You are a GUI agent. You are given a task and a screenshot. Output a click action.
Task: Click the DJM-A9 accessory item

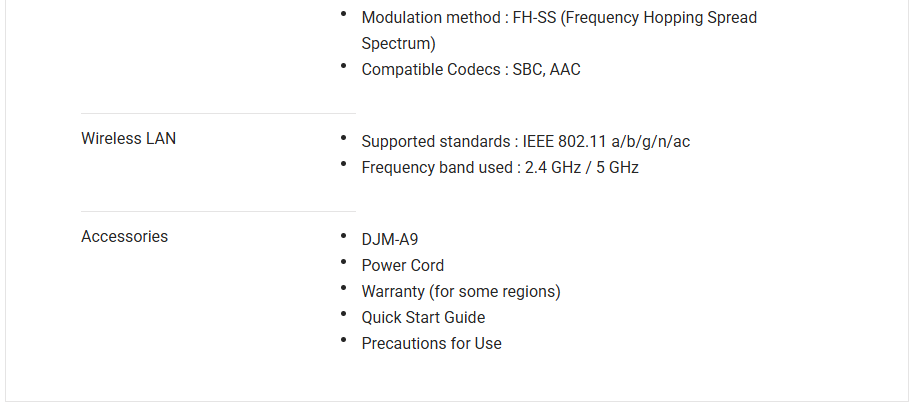(x=389, y=240)
